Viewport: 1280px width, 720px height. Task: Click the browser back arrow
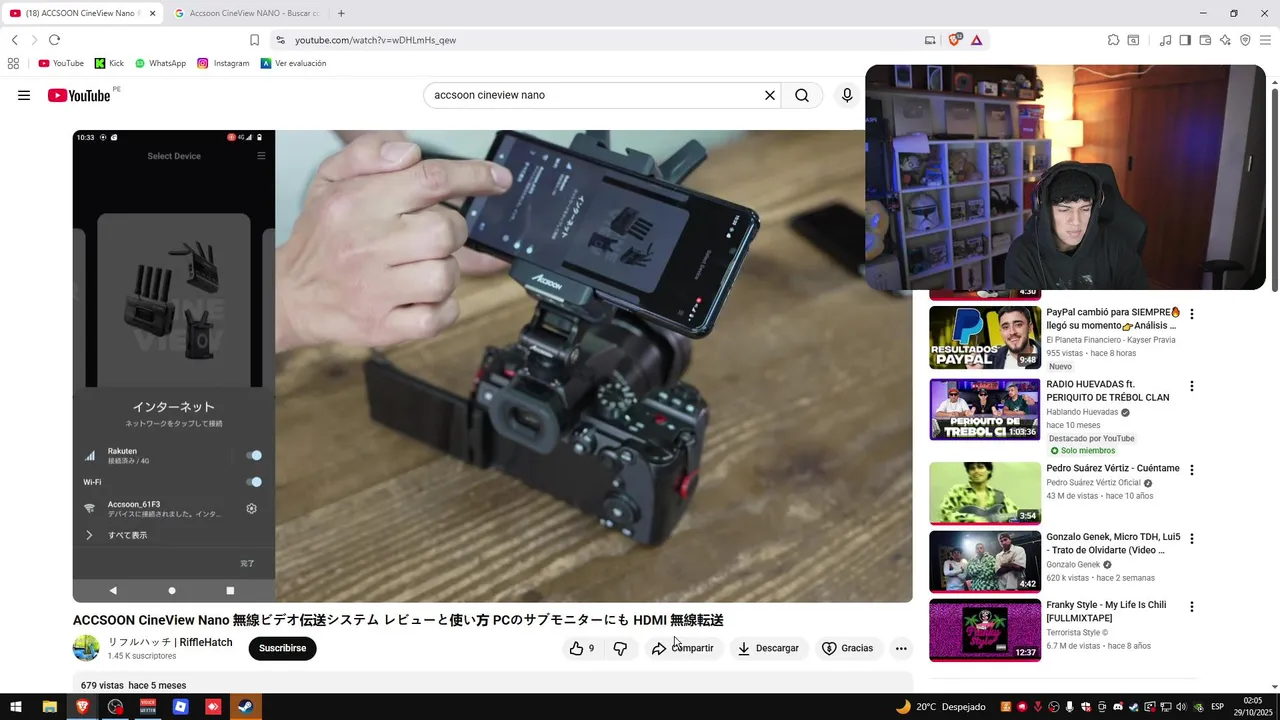15,40
